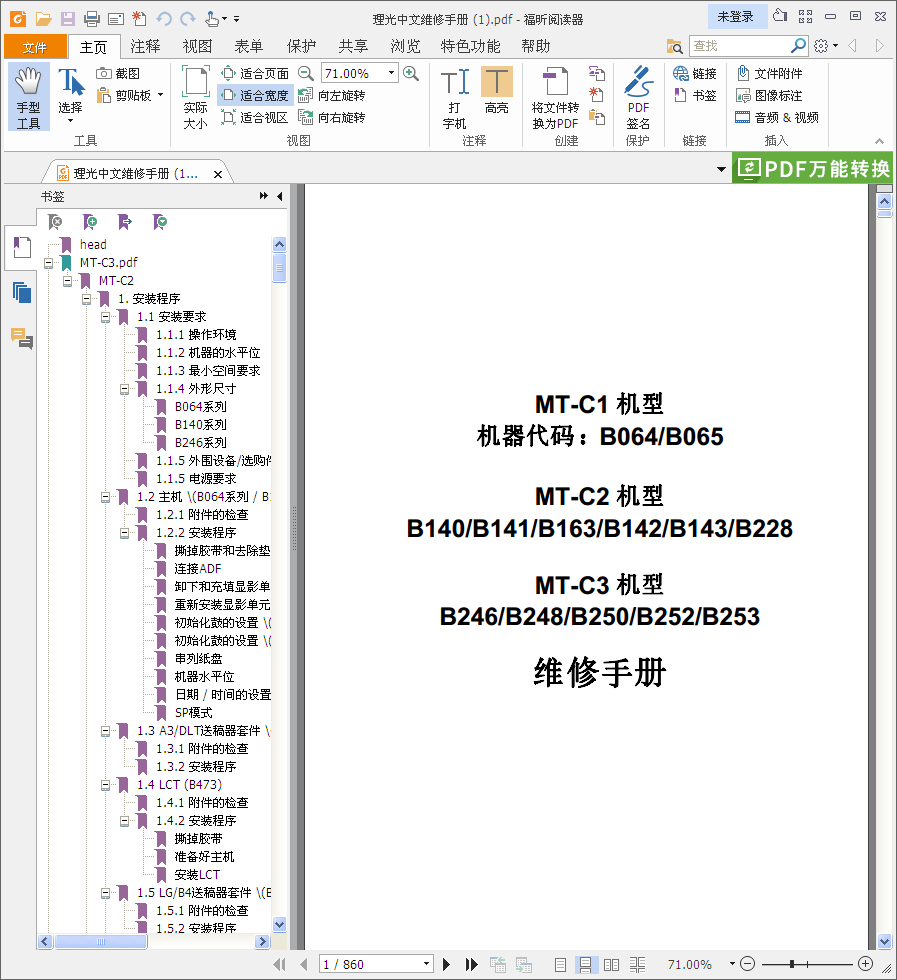This screenshot has height=980, width=897.
Task: Rotate view right (向右旋转)
Action: point(331,118)
